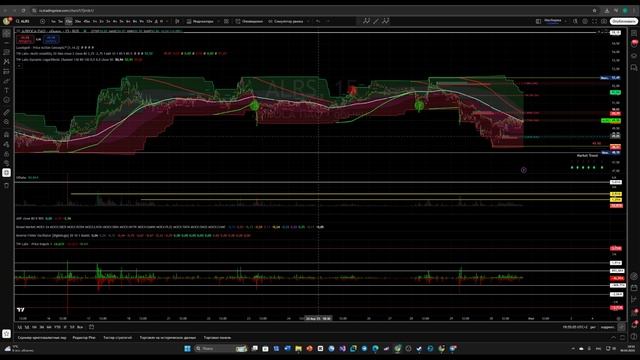Toggle hide all drawings
Image resolution: width=640 pixels, height=360 pixels.
7,163
